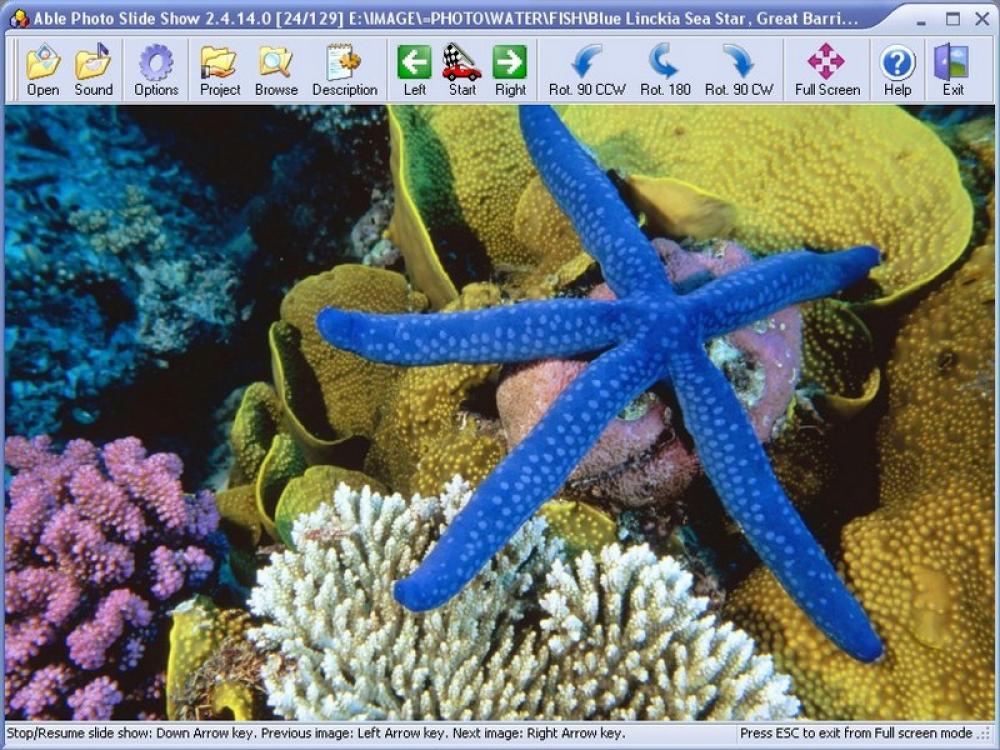The width and height of the screenshot is (1000, 750).
Task: Toggle the slideshow Sound
Action: [x=94, y=66]
